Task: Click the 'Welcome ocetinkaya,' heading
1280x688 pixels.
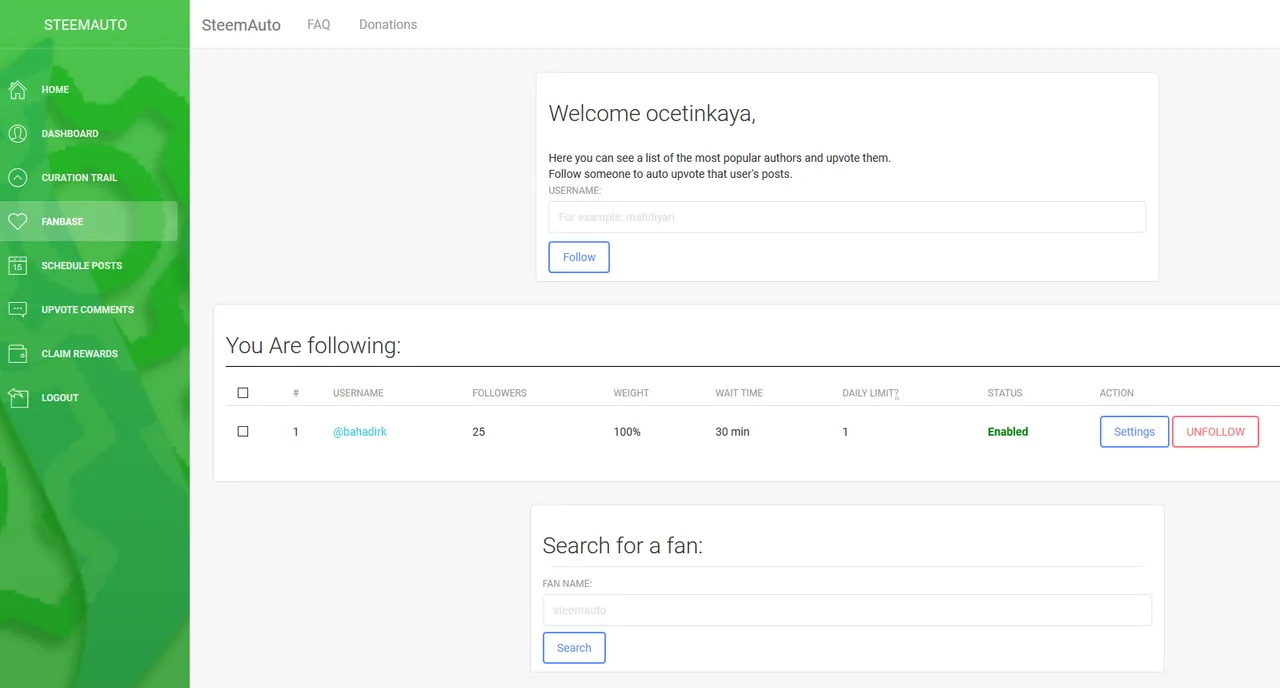Action: click(652, 114)
